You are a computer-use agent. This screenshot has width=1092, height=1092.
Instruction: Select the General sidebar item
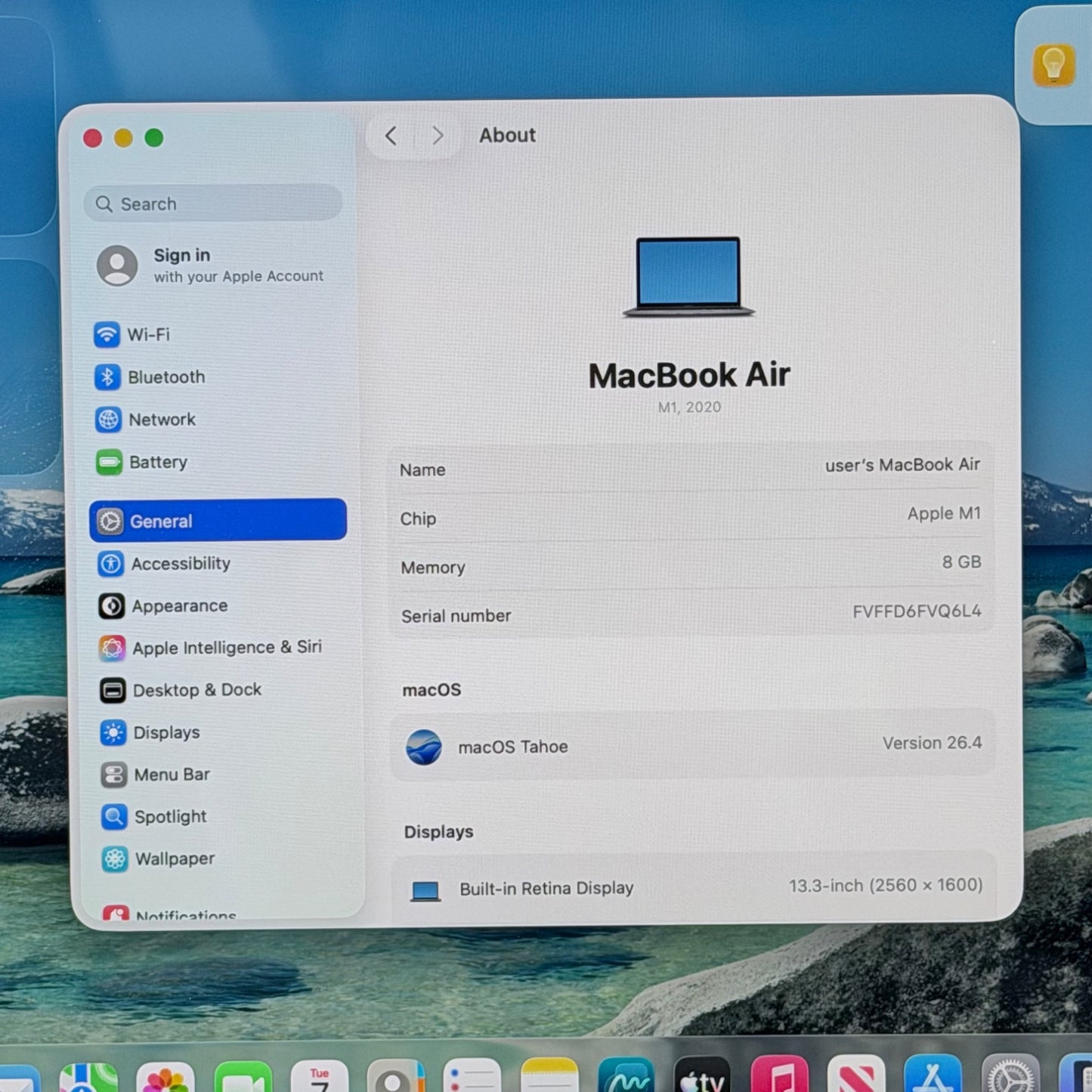click(x=218, y=521)
